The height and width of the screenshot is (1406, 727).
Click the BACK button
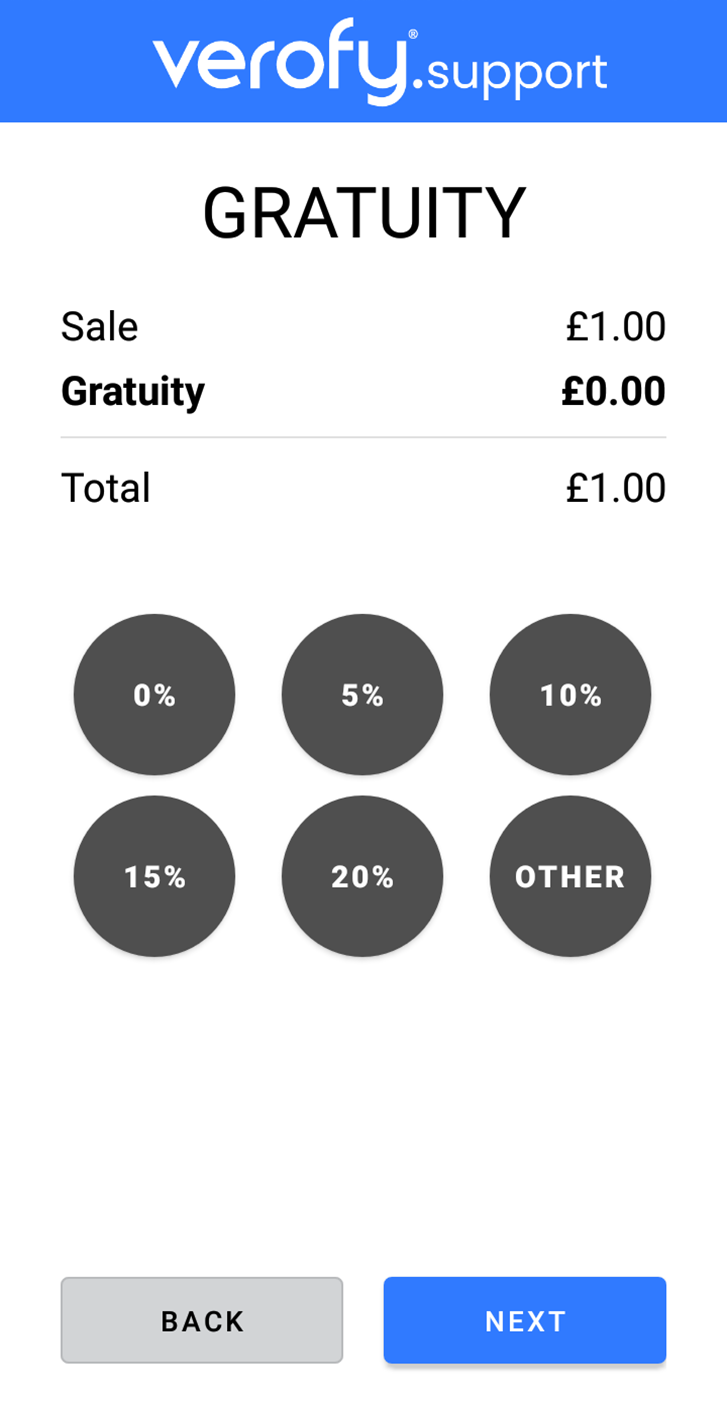(x=202, y=1320)
